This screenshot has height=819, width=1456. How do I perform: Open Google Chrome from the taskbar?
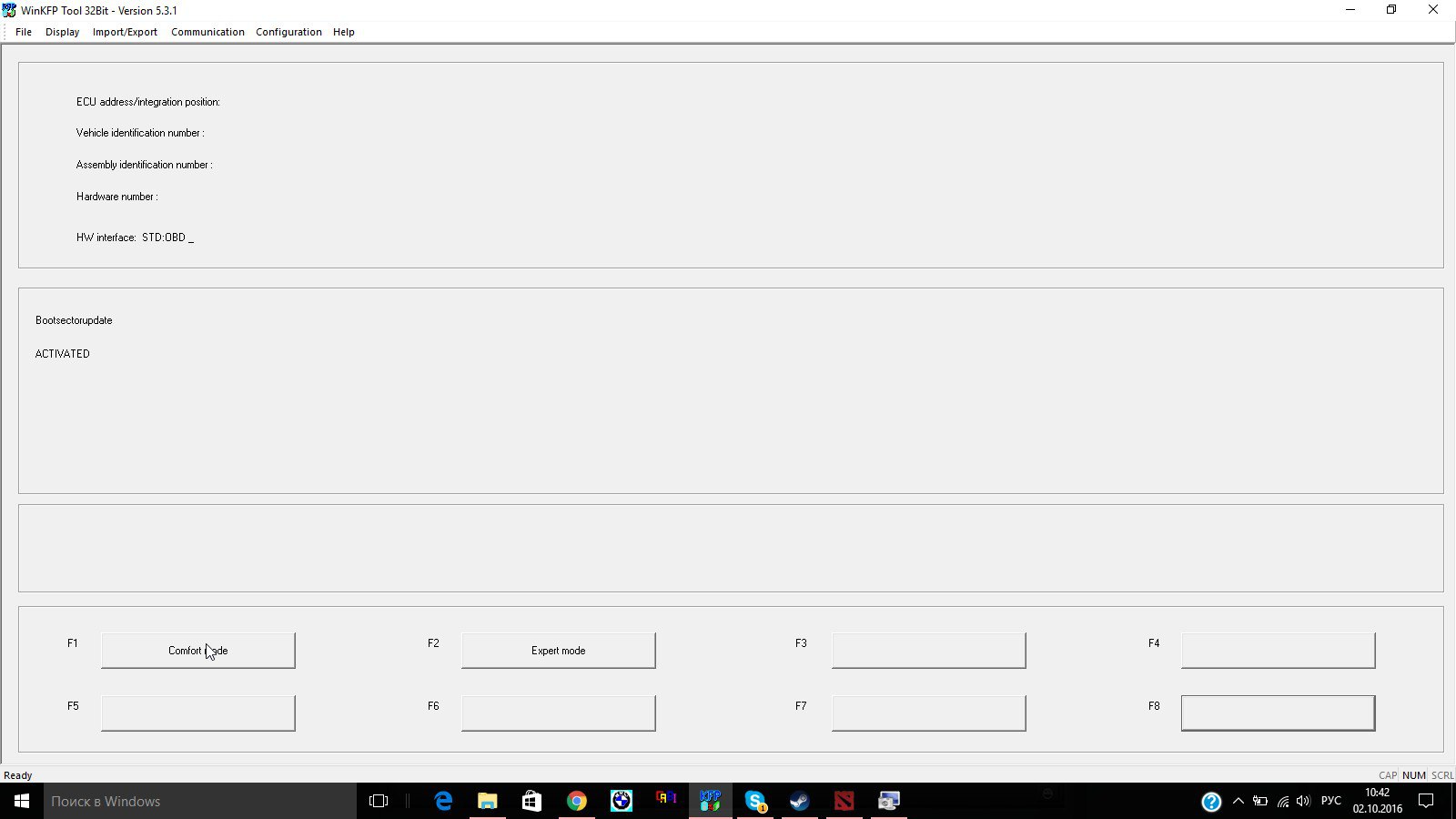point(577,801)
